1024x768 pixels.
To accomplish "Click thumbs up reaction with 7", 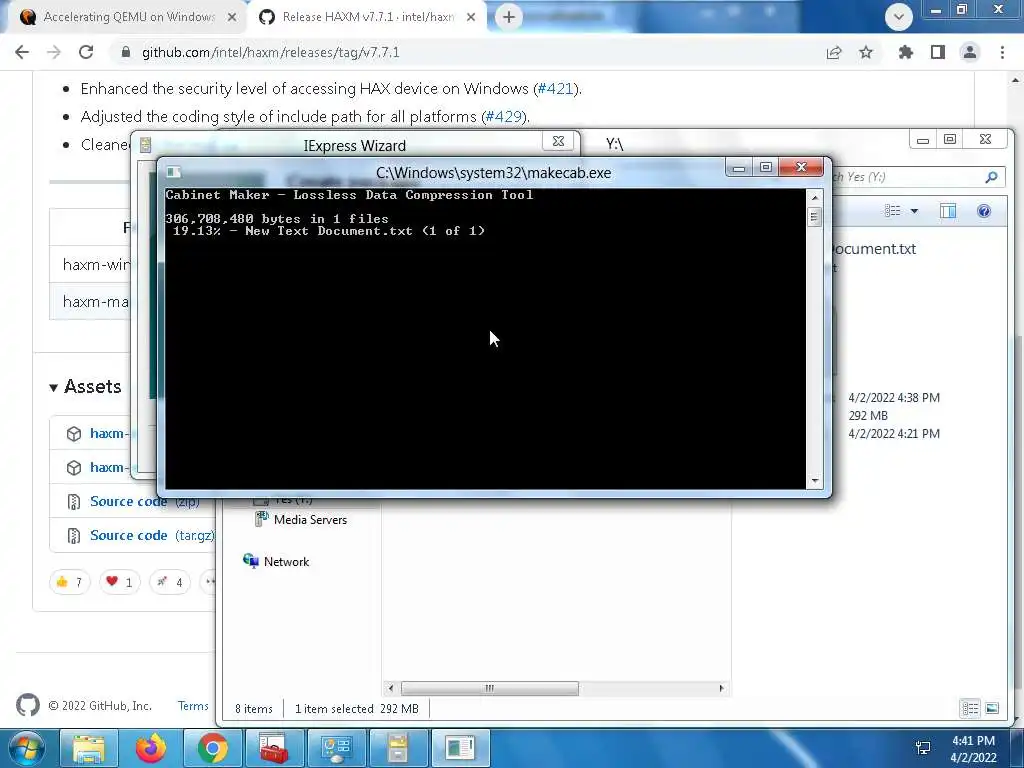I will click(69, 582).
